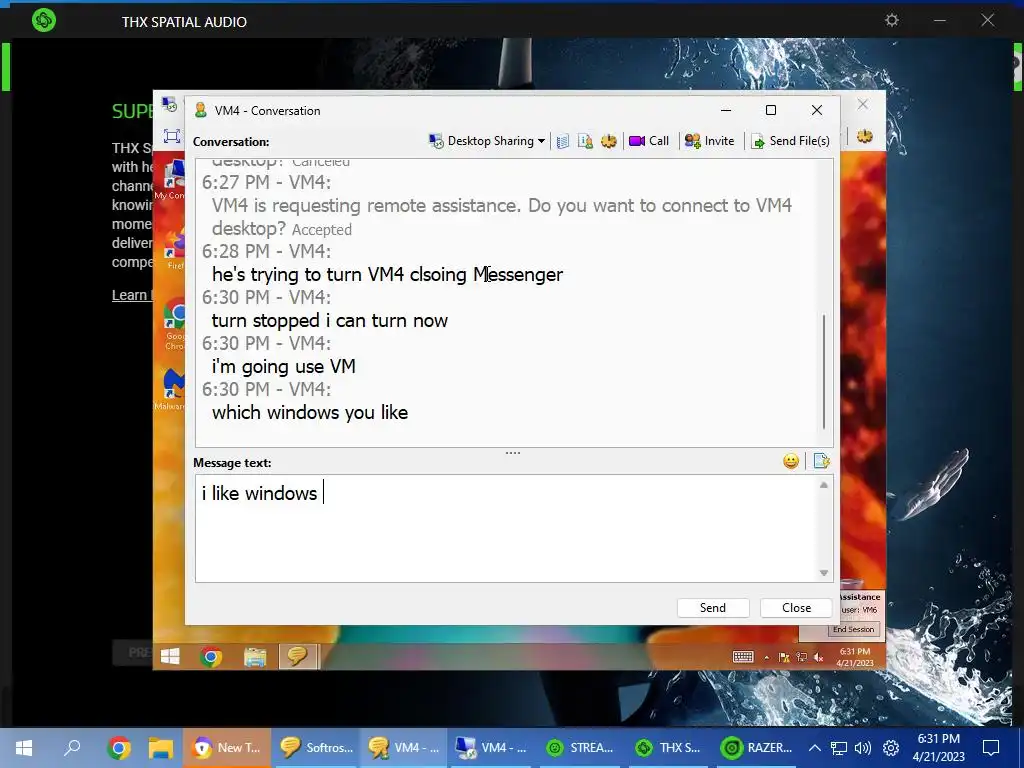
Task: Click the remote desktop muted volume icon
Action: click(818, 658)
